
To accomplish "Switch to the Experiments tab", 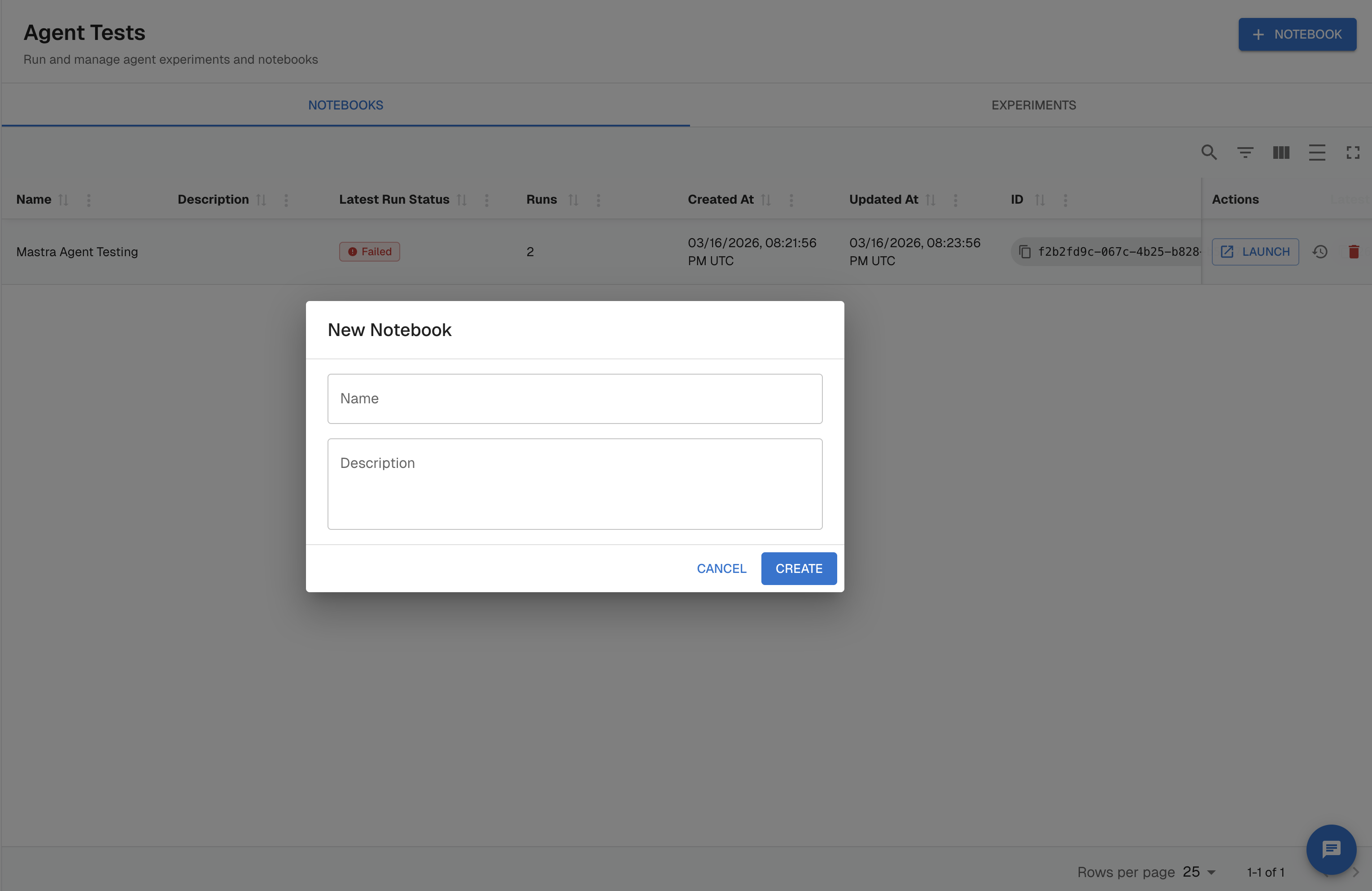I will [x=1034, y=105].
